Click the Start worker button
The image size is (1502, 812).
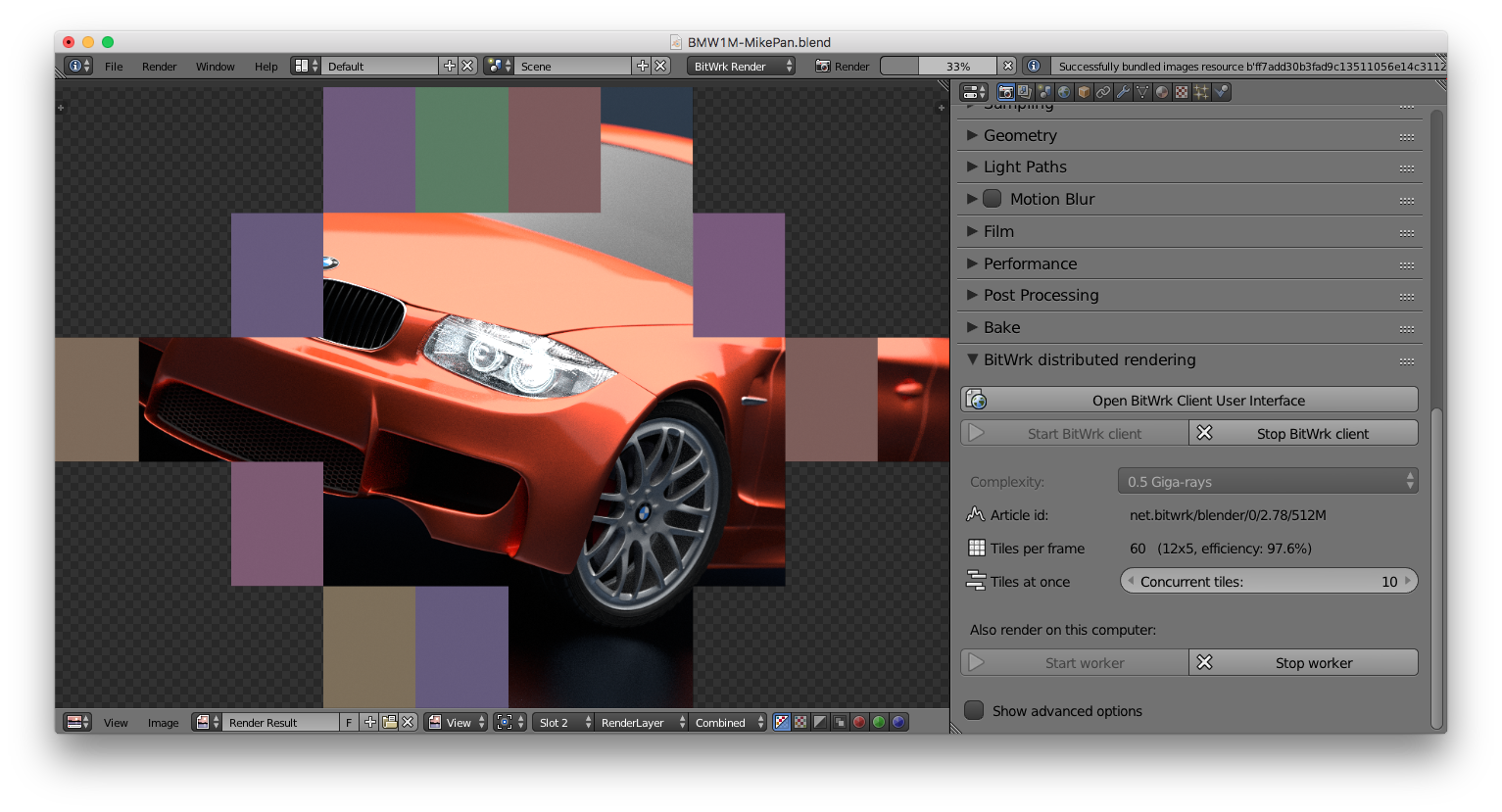[1075, 662]
